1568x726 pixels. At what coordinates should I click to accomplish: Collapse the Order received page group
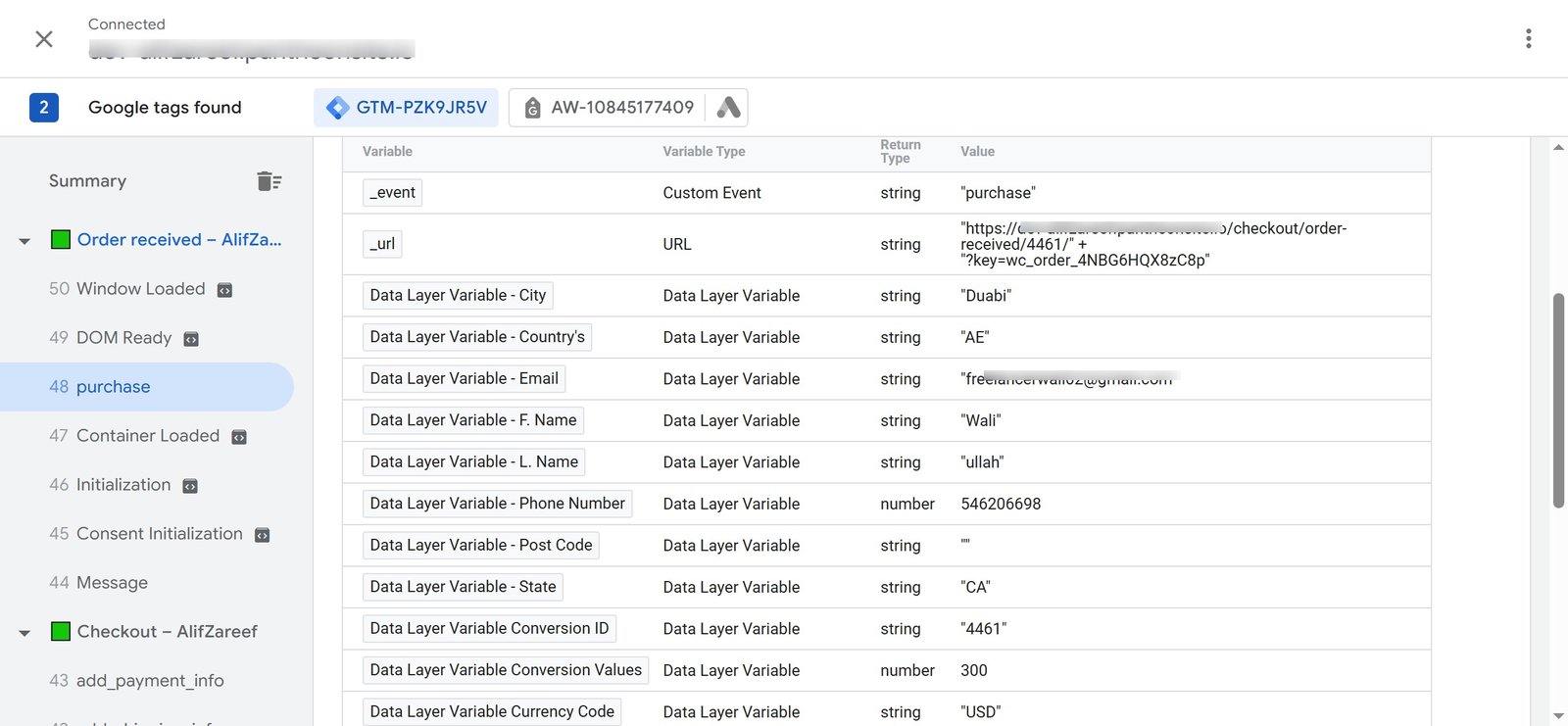pos(24,241)
